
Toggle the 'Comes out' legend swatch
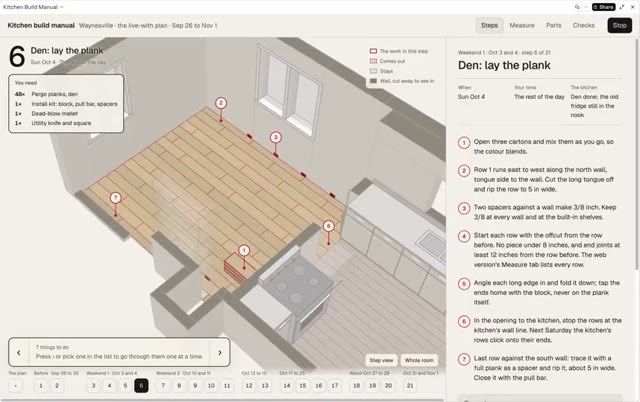373,61
